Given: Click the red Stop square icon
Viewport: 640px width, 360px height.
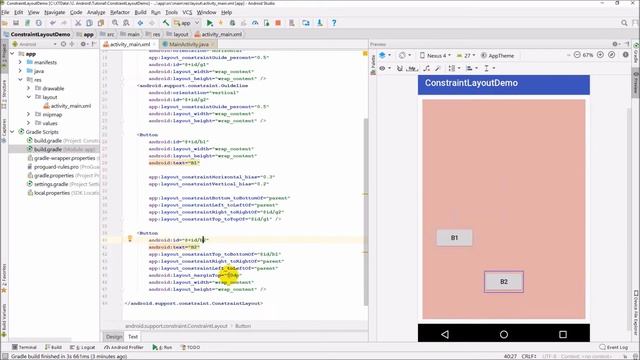Looking at the screenshot, I should coord(278,23).
